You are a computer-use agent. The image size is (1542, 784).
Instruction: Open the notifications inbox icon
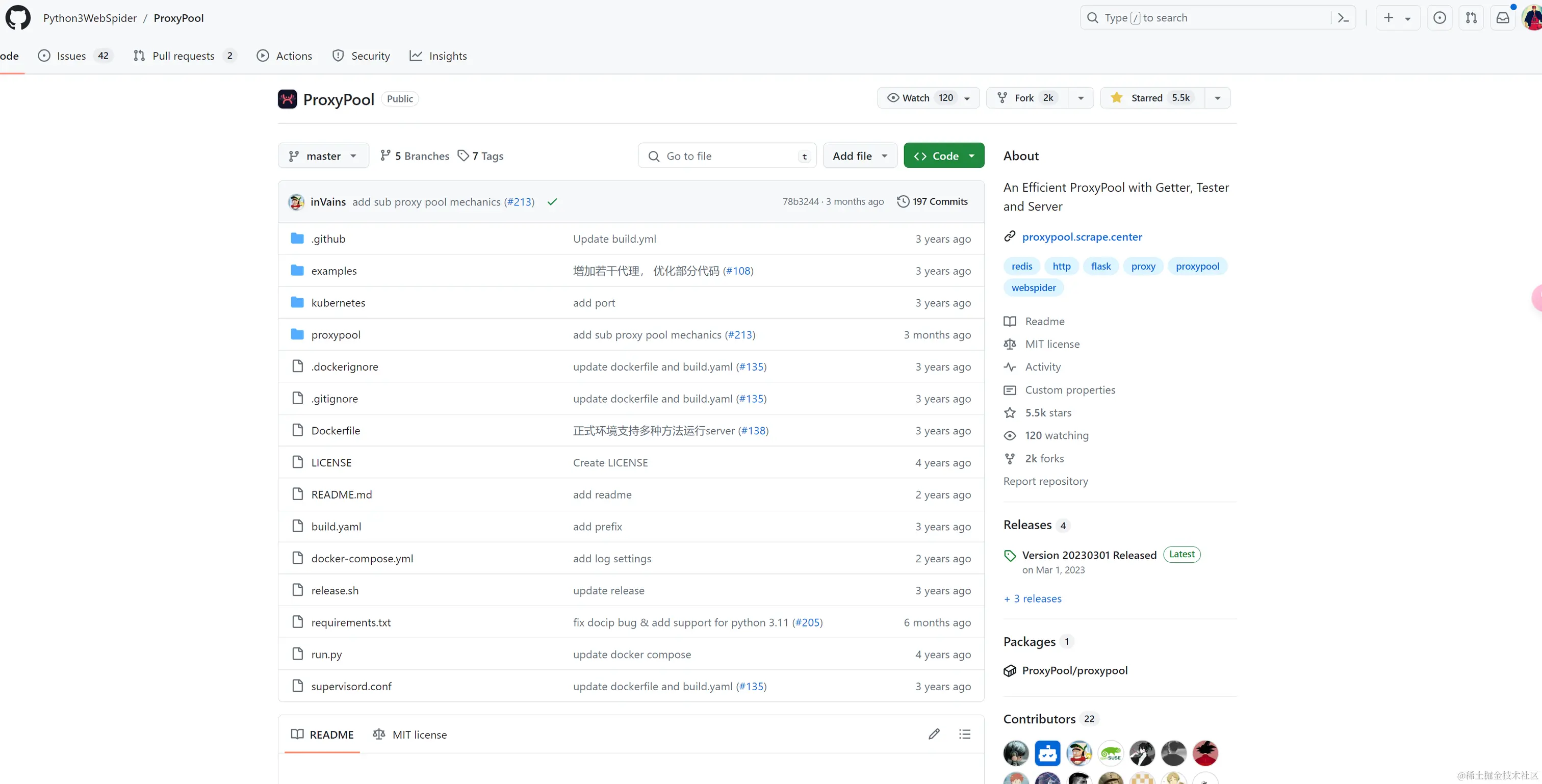pyautogui.click(x=1503, y=18)
